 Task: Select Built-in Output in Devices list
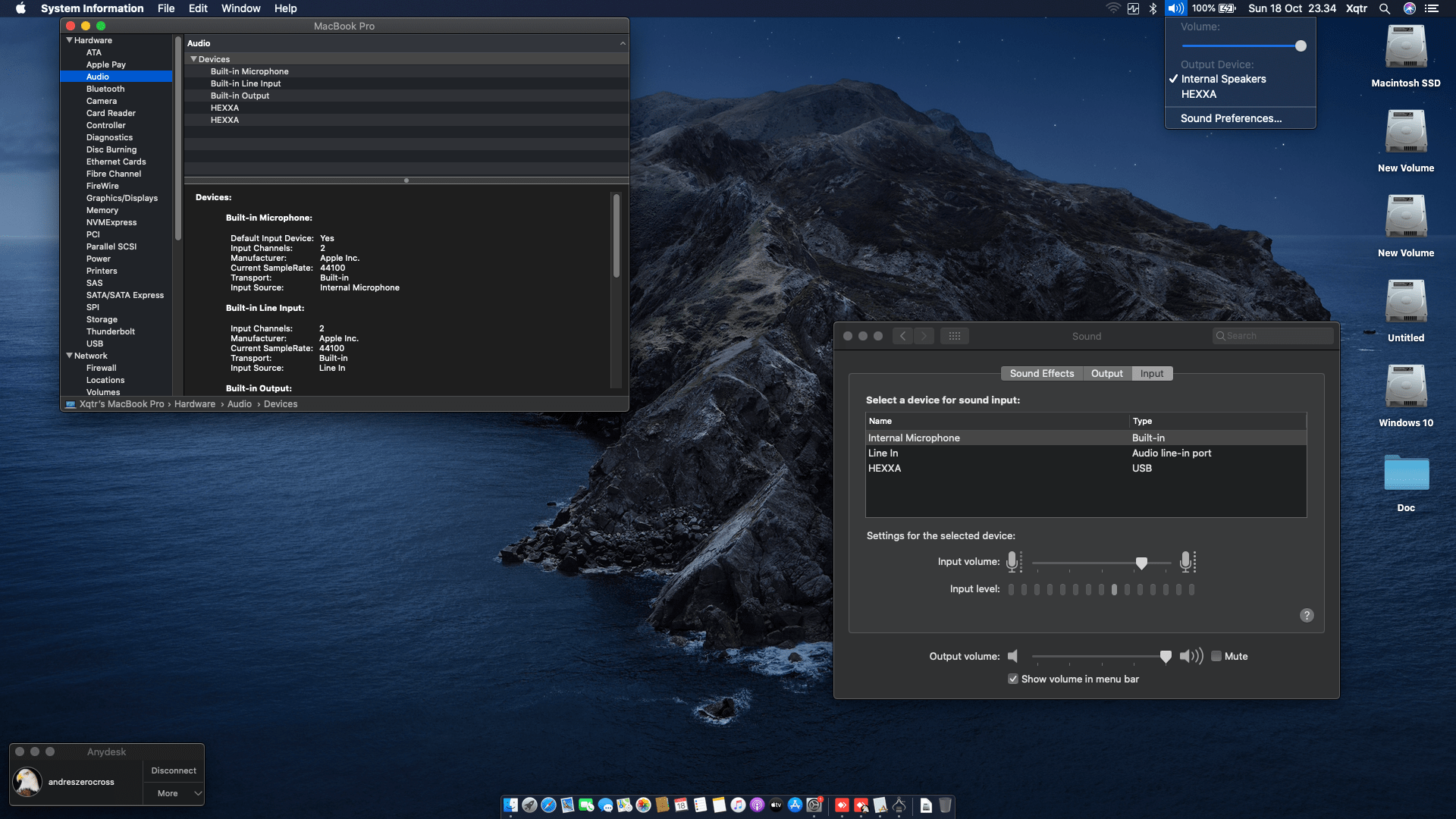tap(406, 96)
